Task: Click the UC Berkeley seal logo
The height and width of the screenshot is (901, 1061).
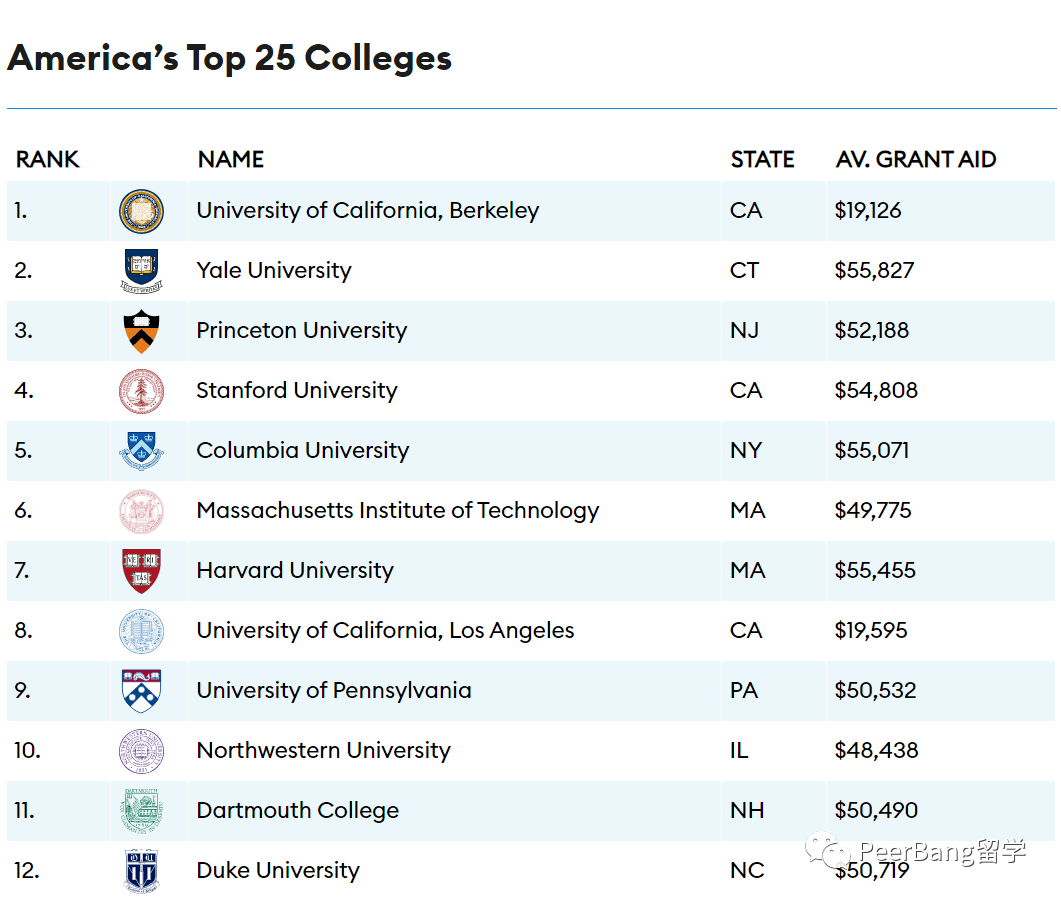Action: [x=141, y=211]
